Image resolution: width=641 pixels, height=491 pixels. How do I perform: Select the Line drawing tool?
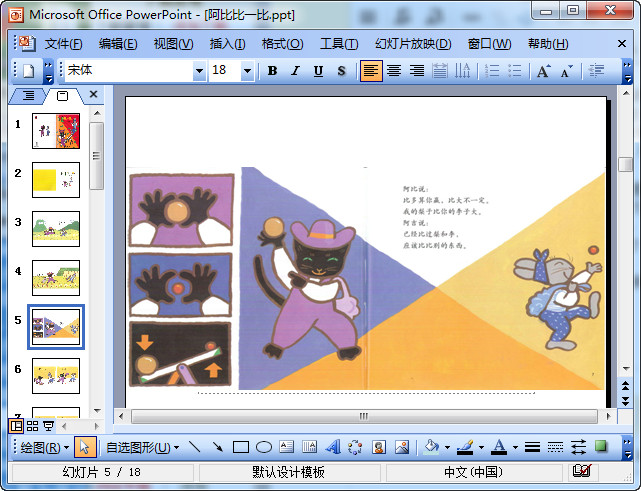click(x=195, y=447)
